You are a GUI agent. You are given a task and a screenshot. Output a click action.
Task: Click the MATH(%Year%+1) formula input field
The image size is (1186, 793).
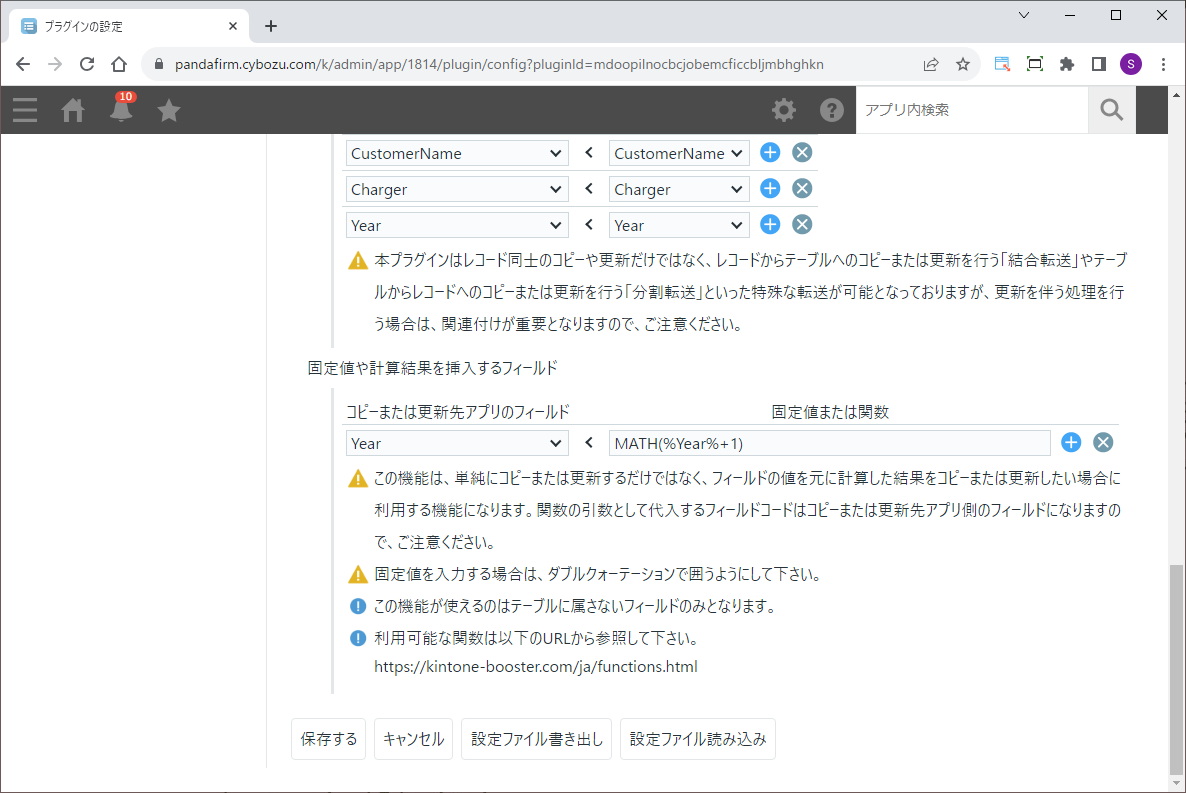(x=829, y=444)
